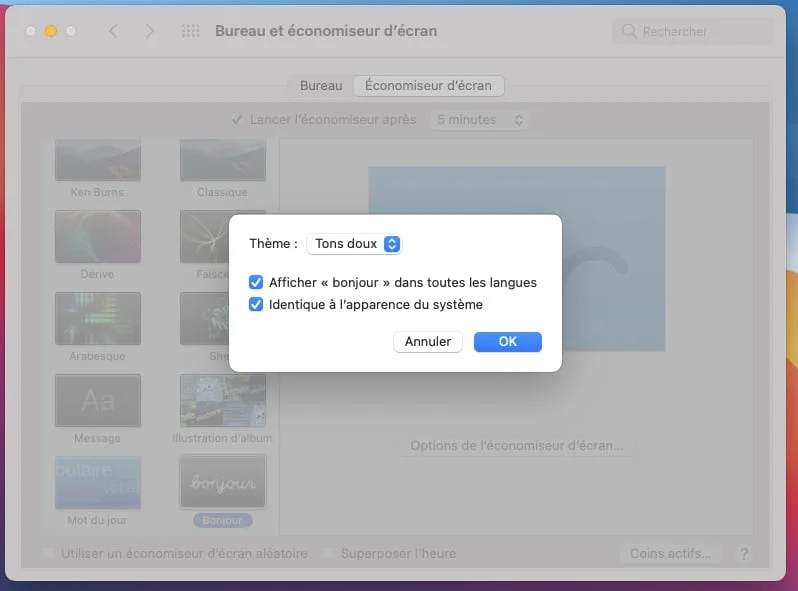Click the Annuler button

click(428, 342)
